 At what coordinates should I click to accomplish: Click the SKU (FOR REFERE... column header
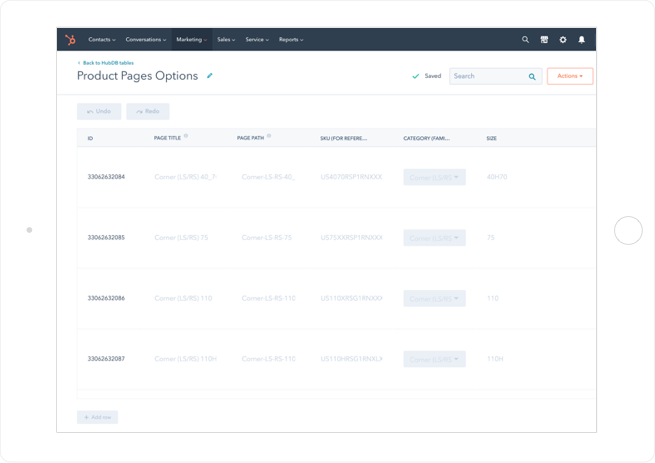pos(343,138)
